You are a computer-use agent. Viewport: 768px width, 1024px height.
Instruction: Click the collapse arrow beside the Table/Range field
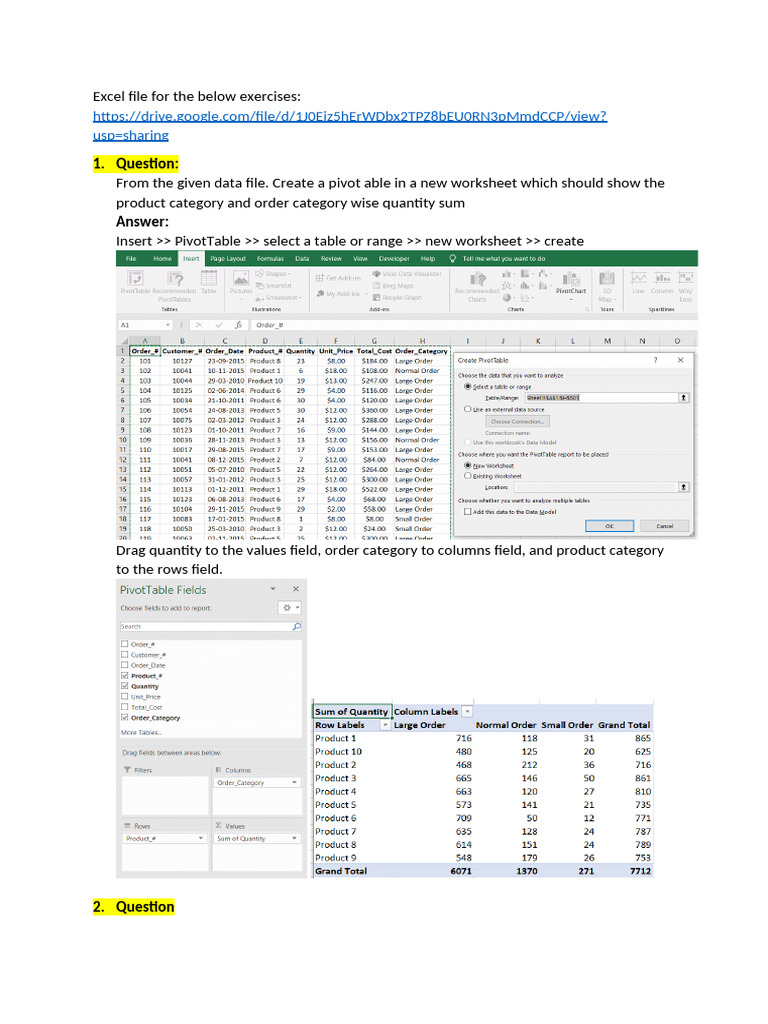coord(683,398)
